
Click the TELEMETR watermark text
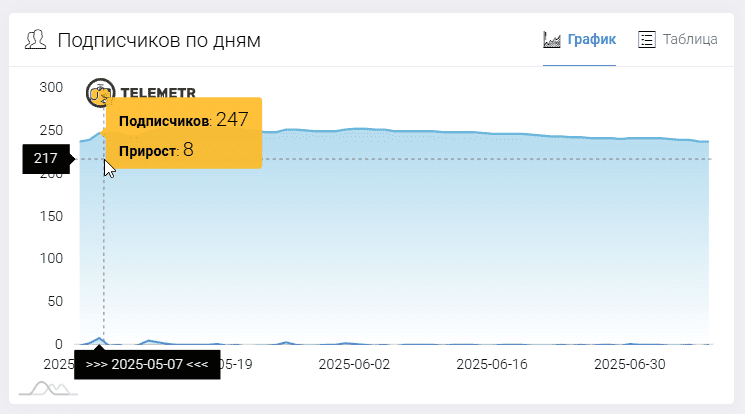point(158,92)
